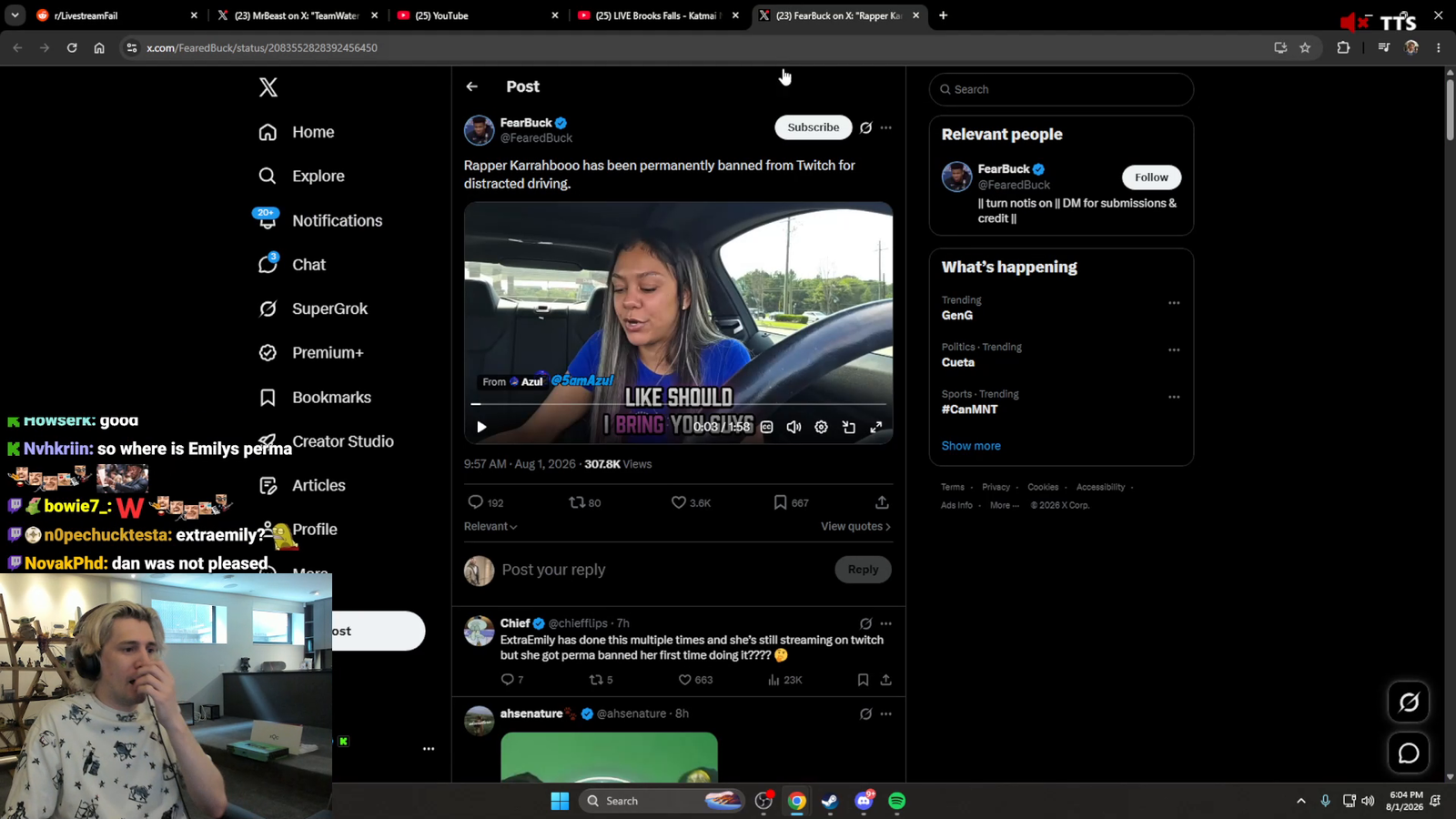Launch SuperGrok from the sidebar icon
The width and height of the screenshot is (1456, 819).
pyautogui.click(x=268, y=308)
